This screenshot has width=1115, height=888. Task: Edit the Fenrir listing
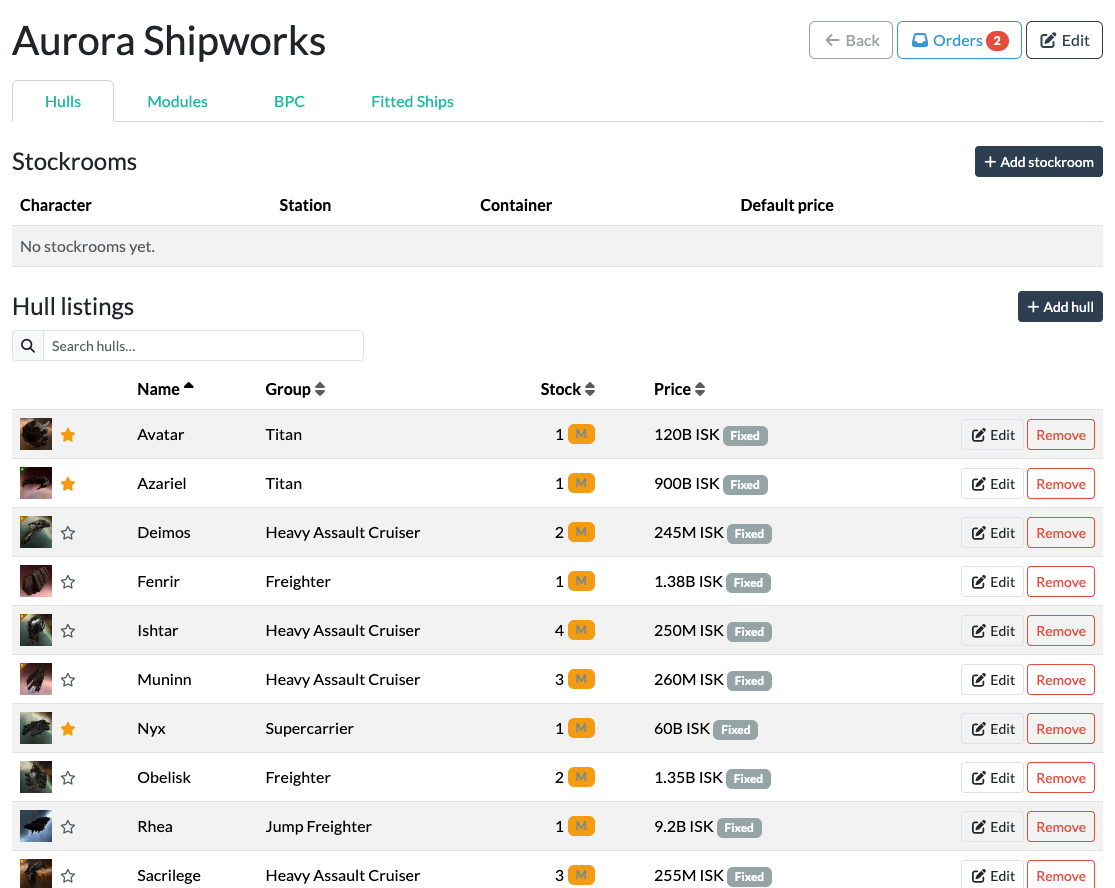[x=992, y=582]
